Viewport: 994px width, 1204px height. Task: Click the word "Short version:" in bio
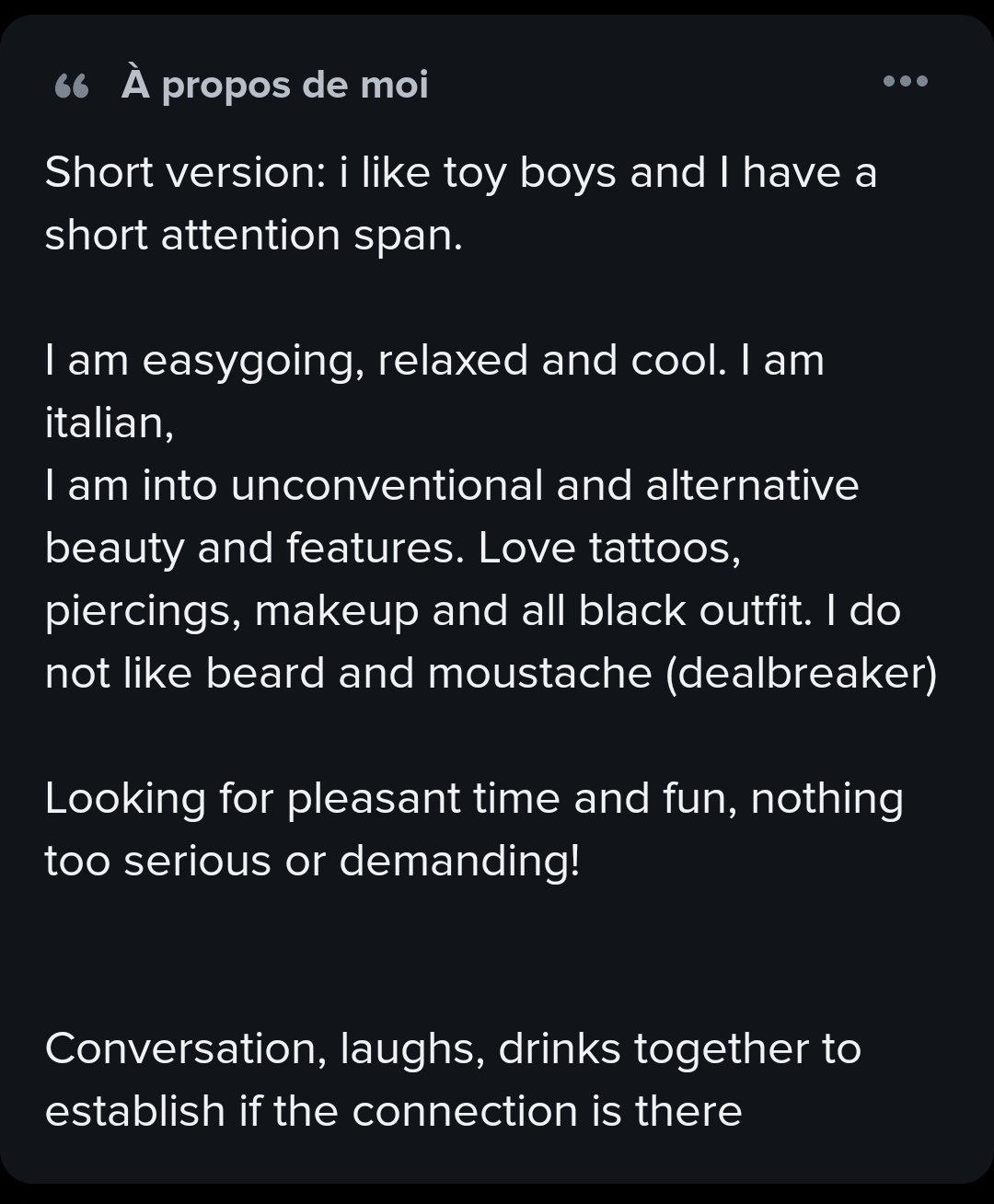pos(184,172)
